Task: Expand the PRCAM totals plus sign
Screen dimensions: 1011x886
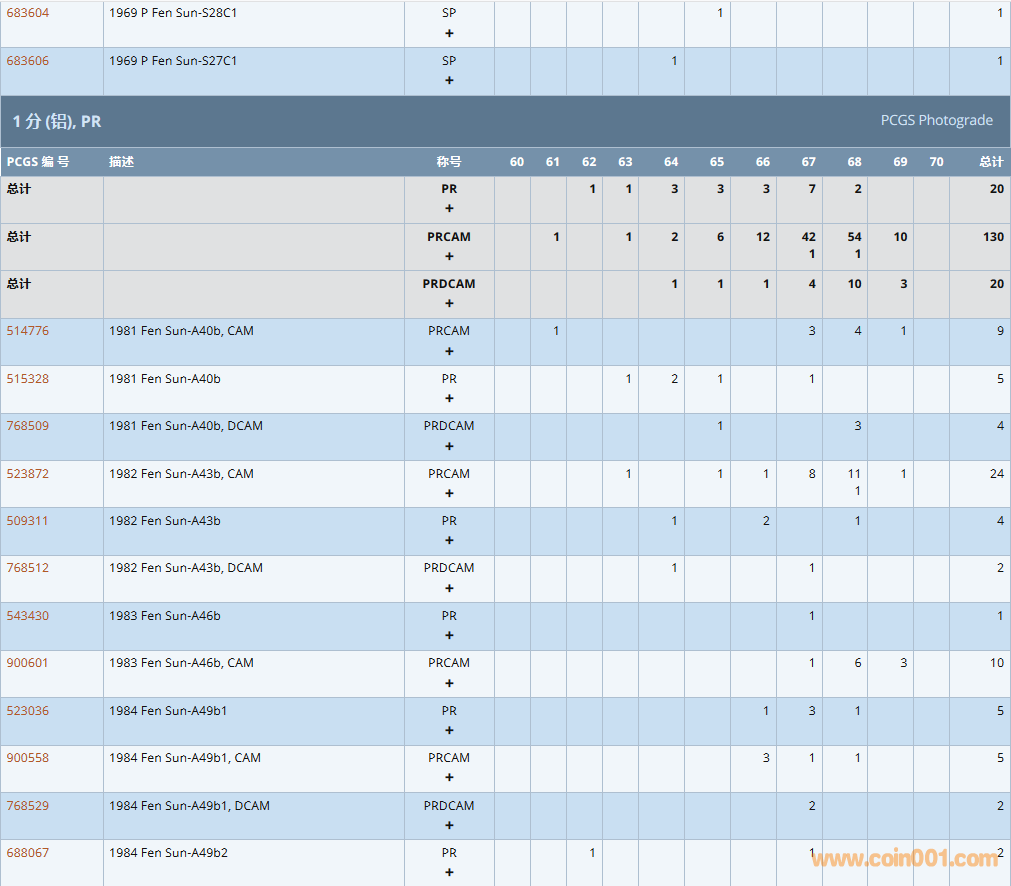Action: click(449, 256)
